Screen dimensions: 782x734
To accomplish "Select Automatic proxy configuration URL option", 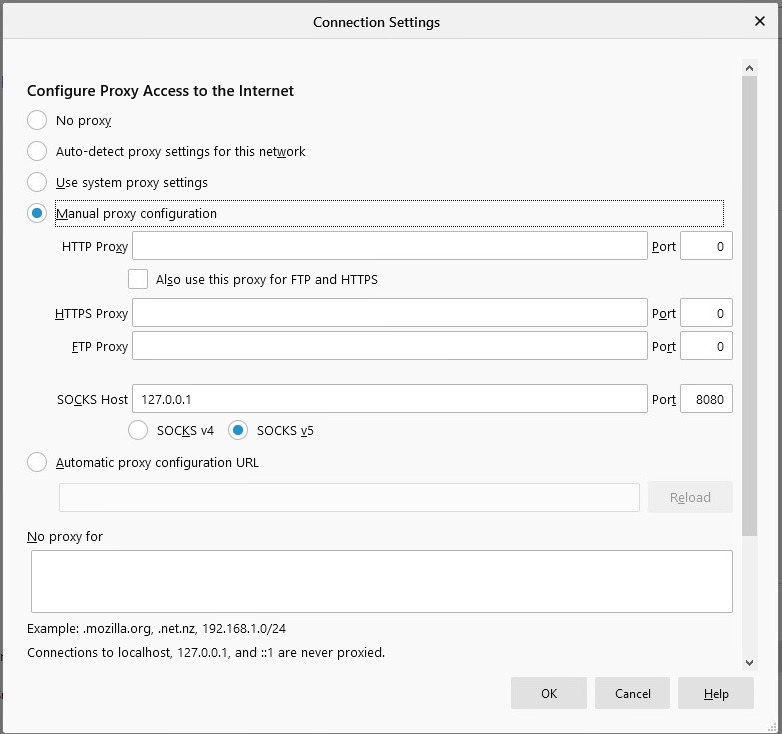I will pyautogui.click(x=37, y=462).
